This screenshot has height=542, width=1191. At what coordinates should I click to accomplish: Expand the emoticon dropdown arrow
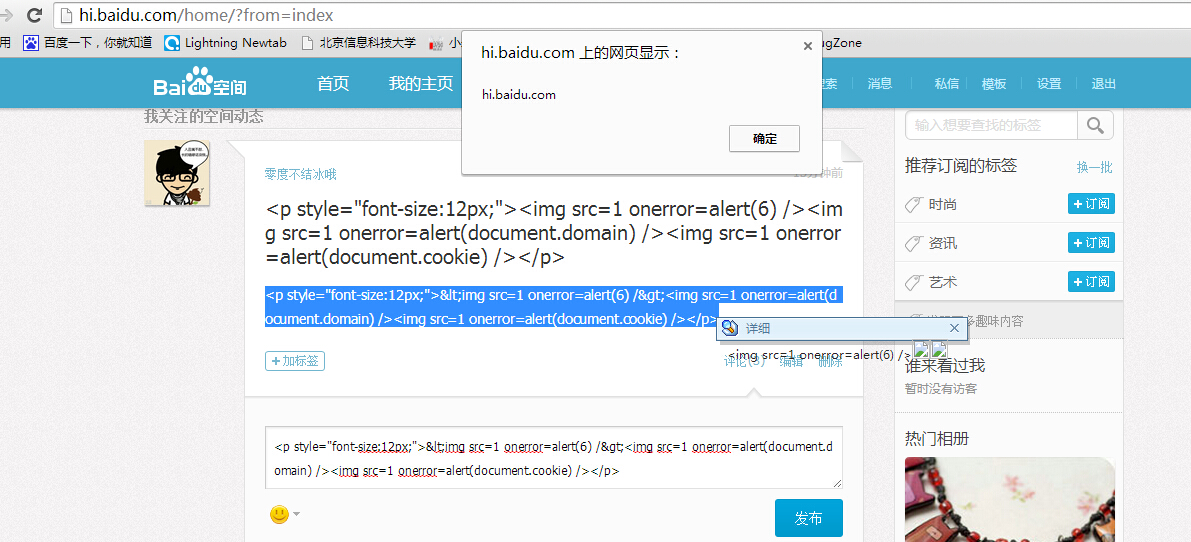296,514
